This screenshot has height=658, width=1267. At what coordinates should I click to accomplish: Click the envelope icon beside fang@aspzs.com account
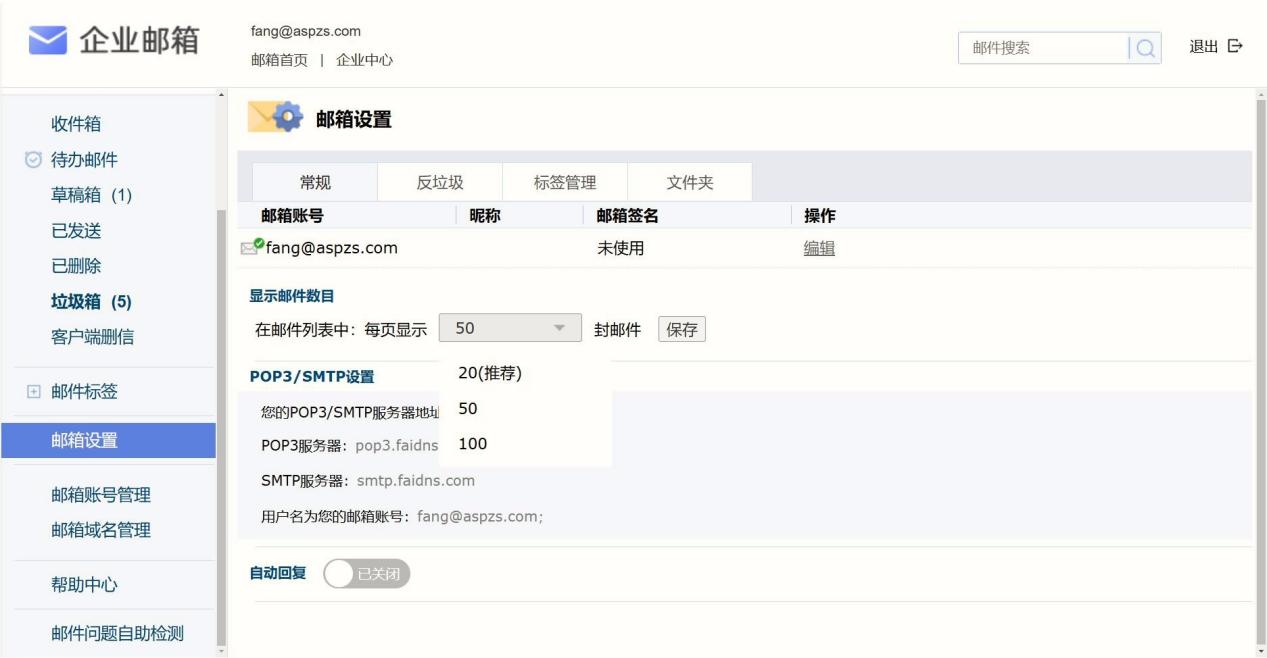tap(251, 248)
